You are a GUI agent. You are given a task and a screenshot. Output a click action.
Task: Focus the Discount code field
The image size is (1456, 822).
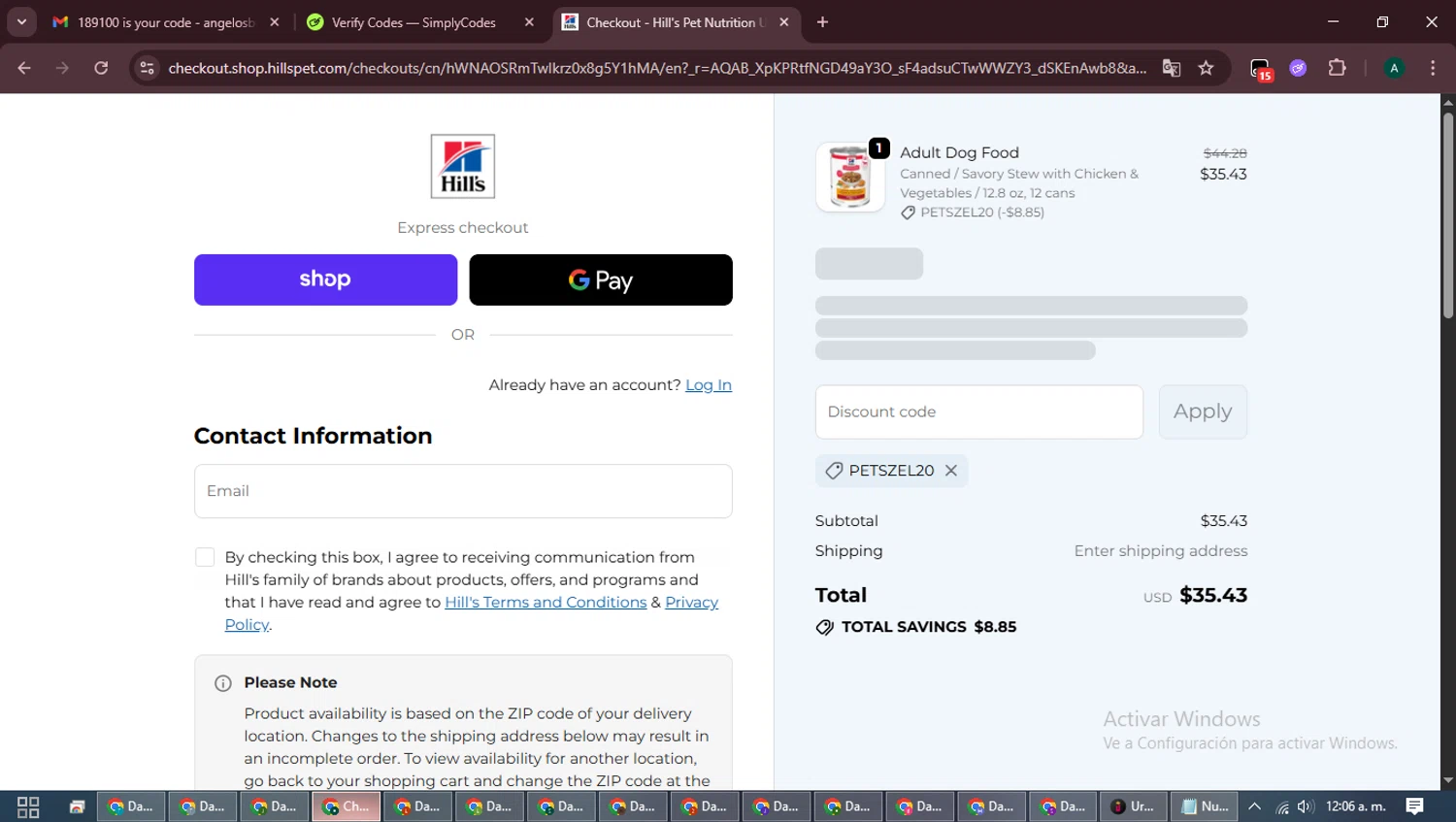(x=979, y=411)
